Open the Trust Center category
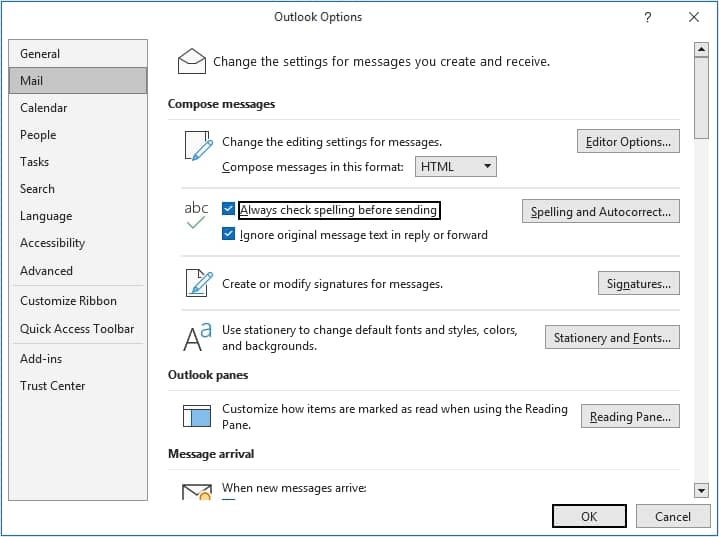 pos(78,386)
